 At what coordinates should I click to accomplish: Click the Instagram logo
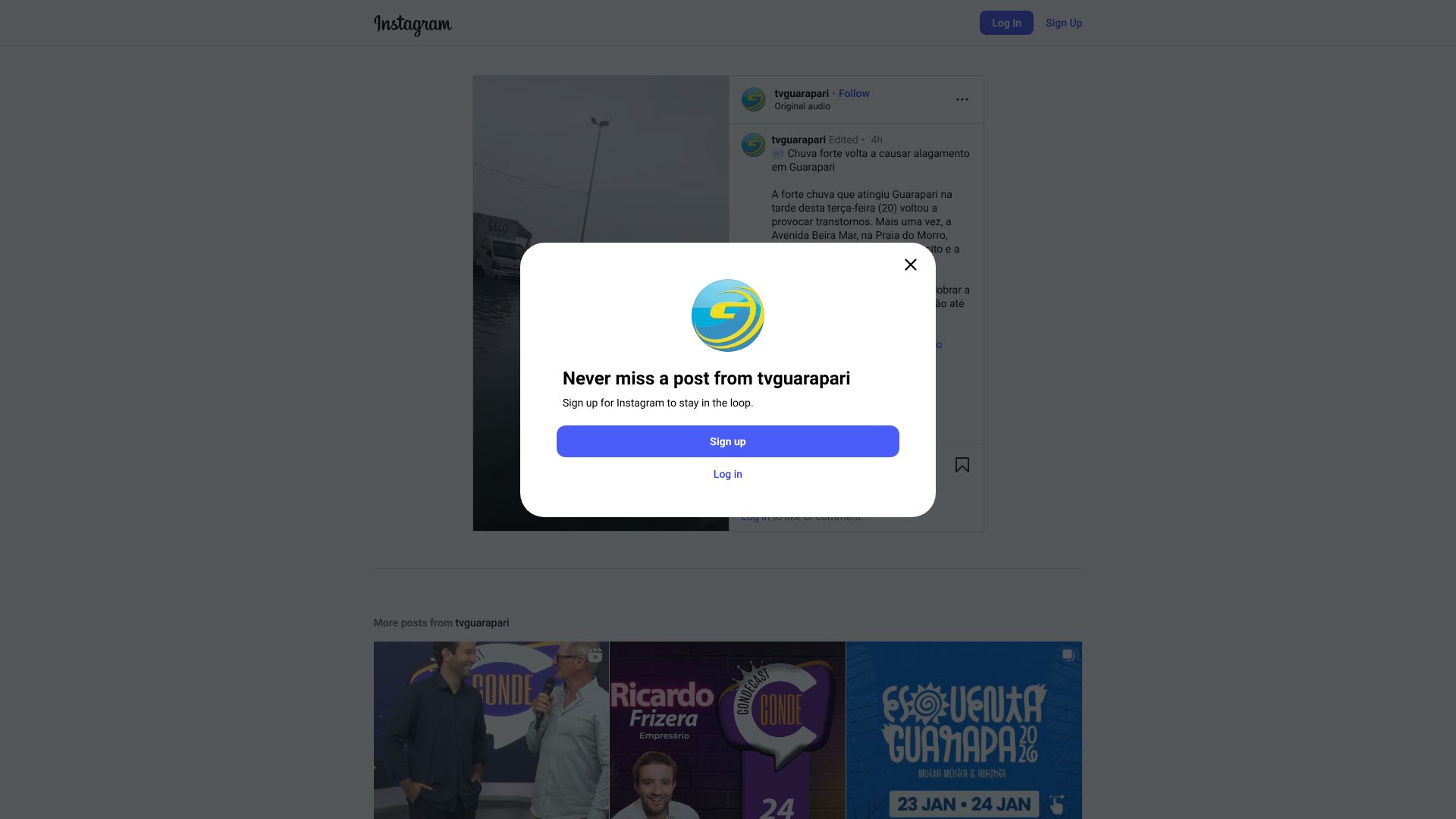point(413,24)
